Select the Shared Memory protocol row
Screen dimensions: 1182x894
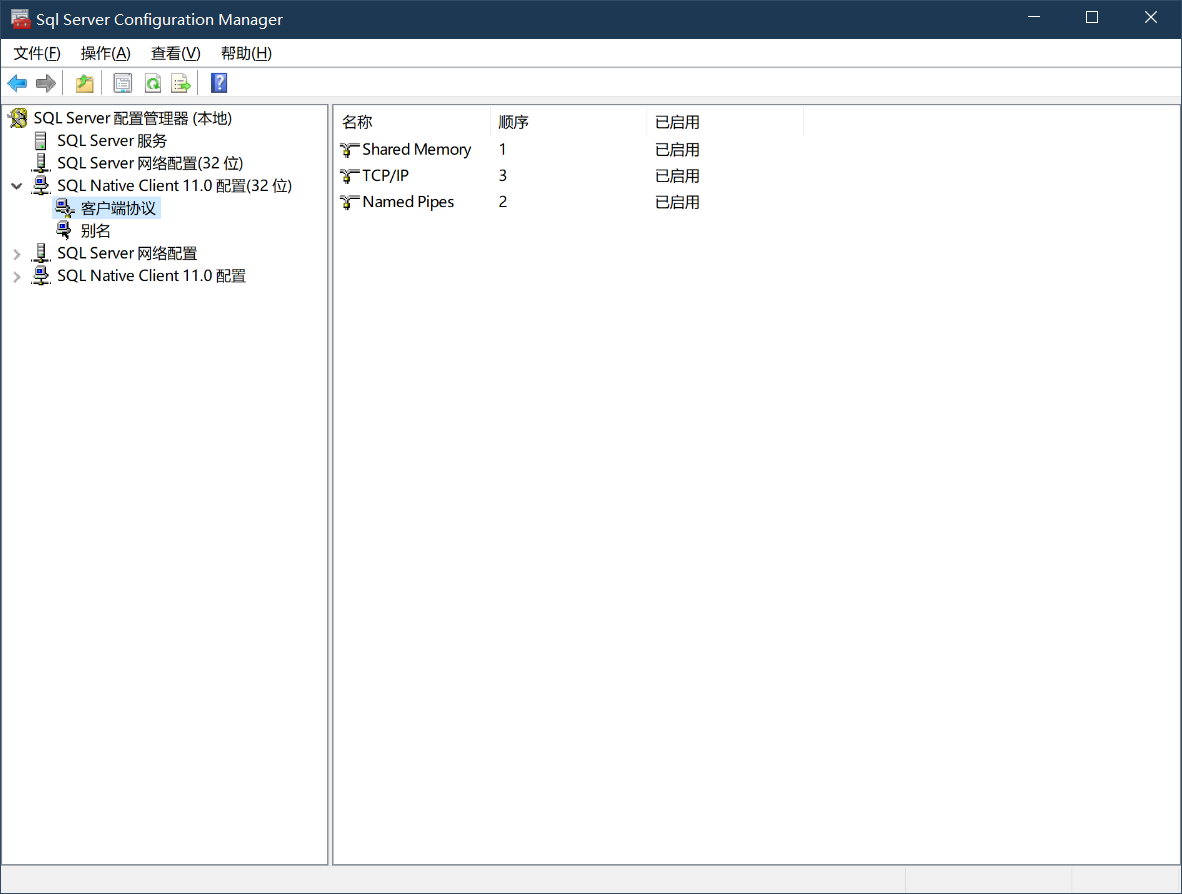[x=417, y=150]
